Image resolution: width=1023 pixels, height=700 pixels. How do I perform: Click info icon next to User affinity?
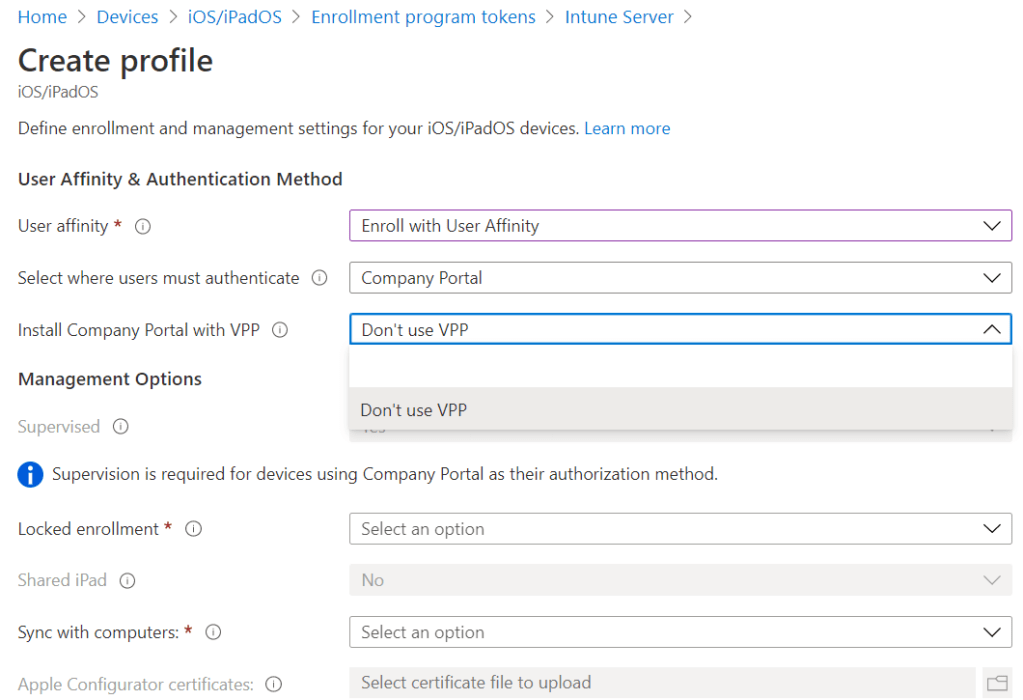coord(143,226)
